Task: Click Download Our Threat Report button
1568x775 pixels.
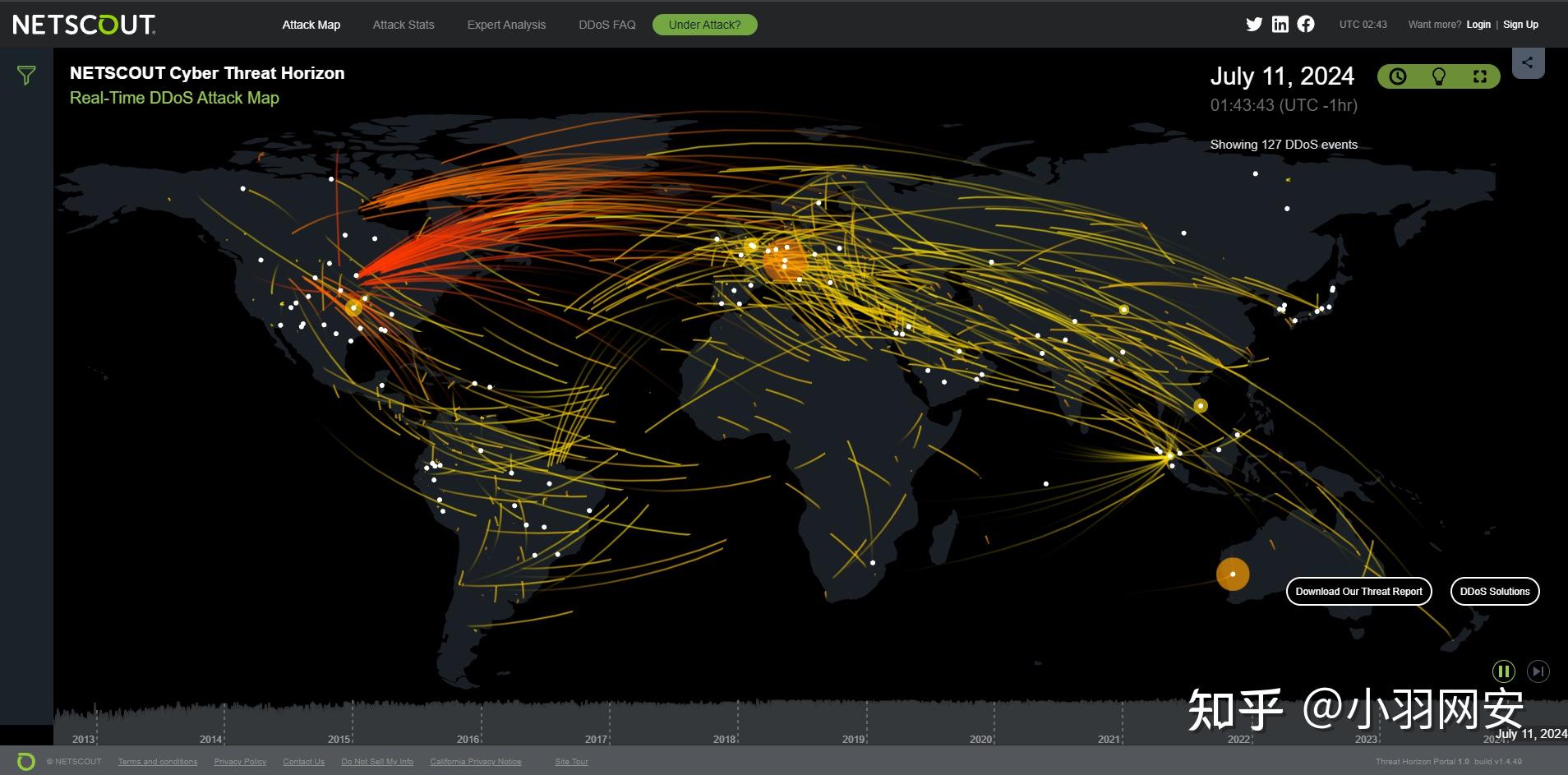Action: point(1359,592)
